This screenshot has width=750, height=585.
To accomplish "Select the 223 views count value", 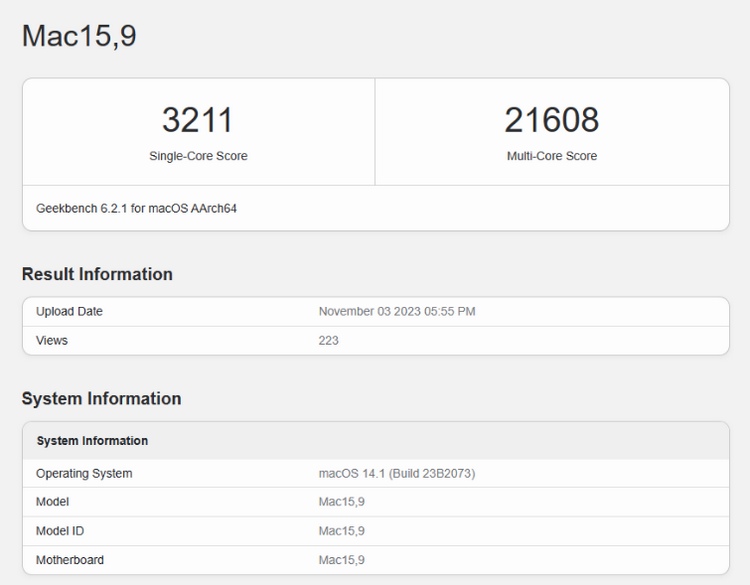I will (x=328, y=341).
